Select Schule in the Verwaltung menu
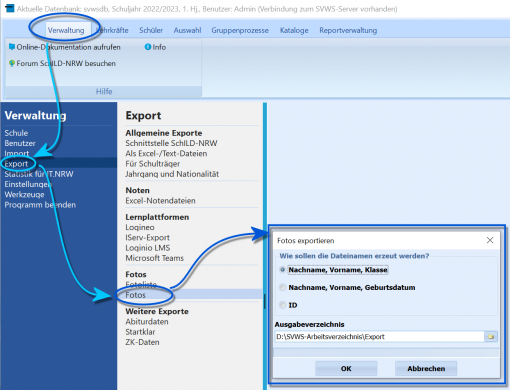This screenshot has width=510, height=390. tap(16, 133)
